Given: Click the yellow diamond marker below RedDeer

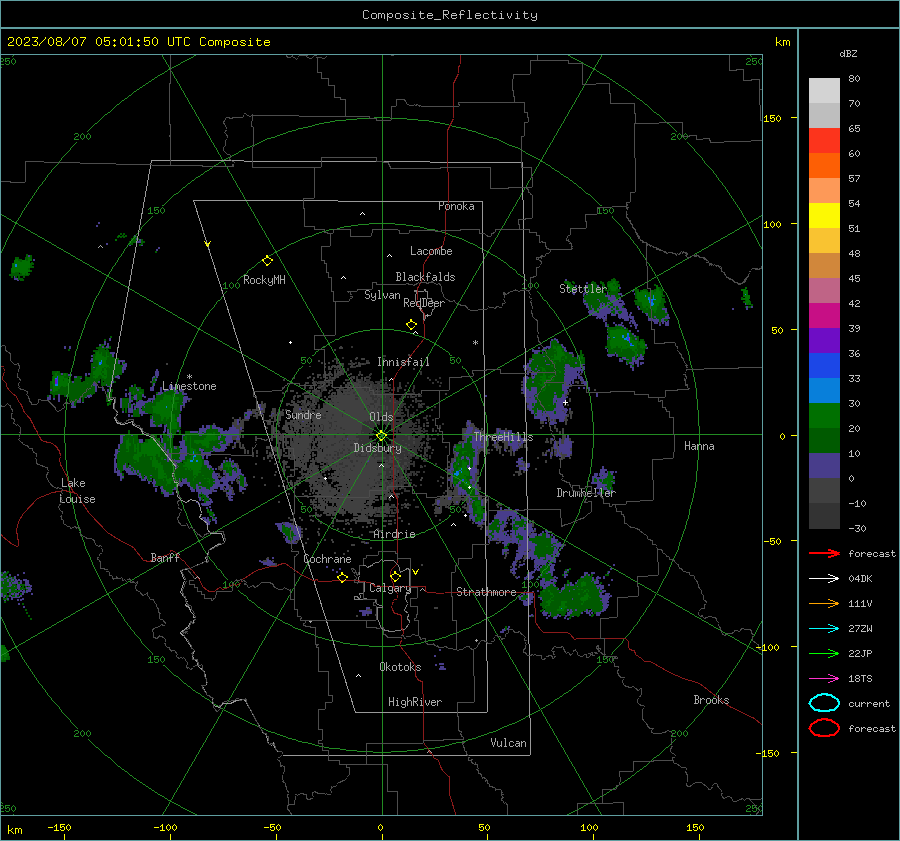Looking at the screenshot, I should [x=411, y=325].
